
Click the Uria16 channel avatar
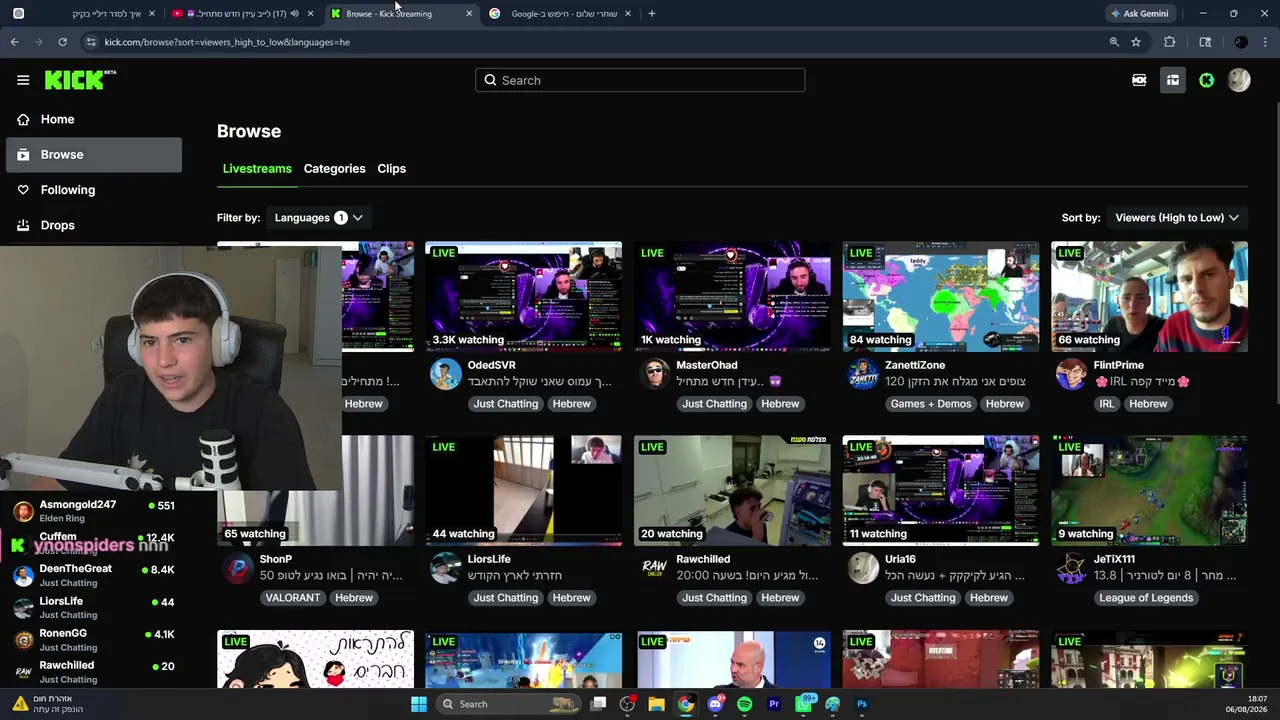coord(863,568)
